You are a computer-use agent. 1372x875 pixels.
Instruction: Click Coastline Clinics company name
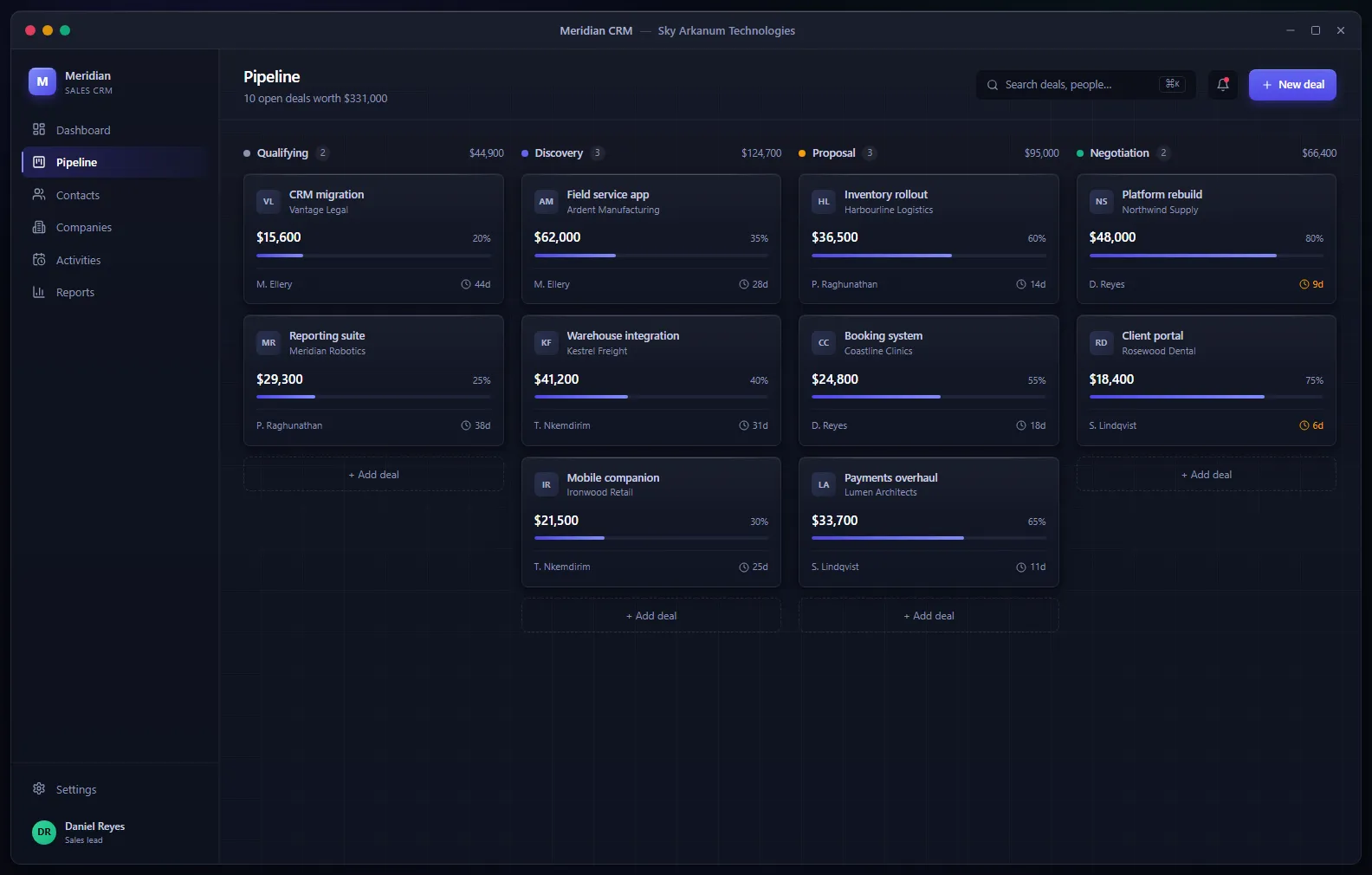coord(878,351)
